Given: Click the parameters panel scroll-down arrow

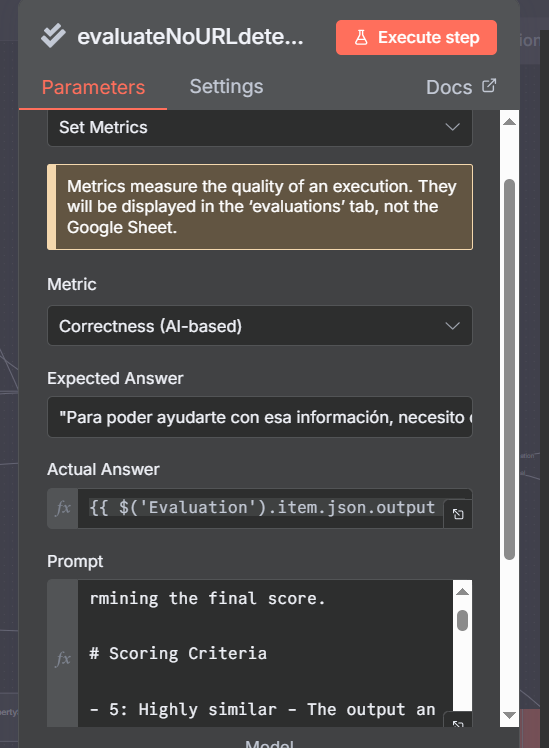Looking at the screenshot, I should pyautogui.click(x=509, y=715).
